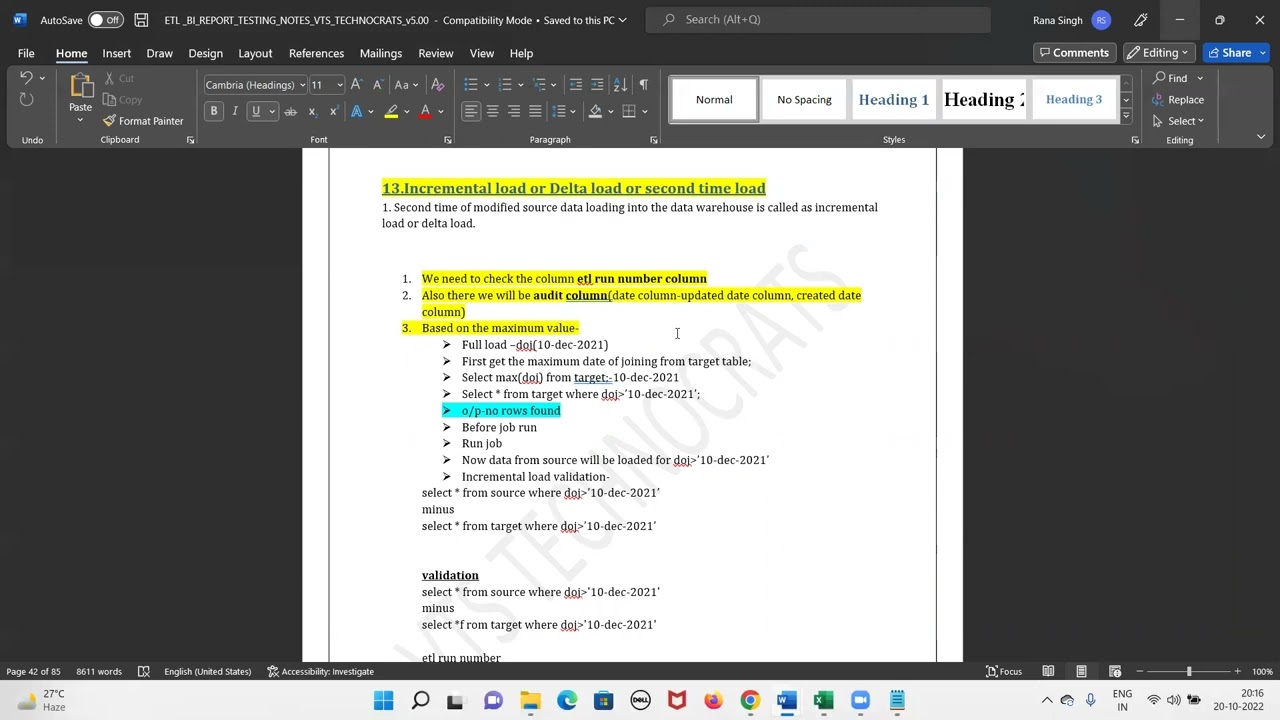Screen dimensions: 1280x720
Task: Open the Select dropdown in Editing group
Action: [1179, 121]
